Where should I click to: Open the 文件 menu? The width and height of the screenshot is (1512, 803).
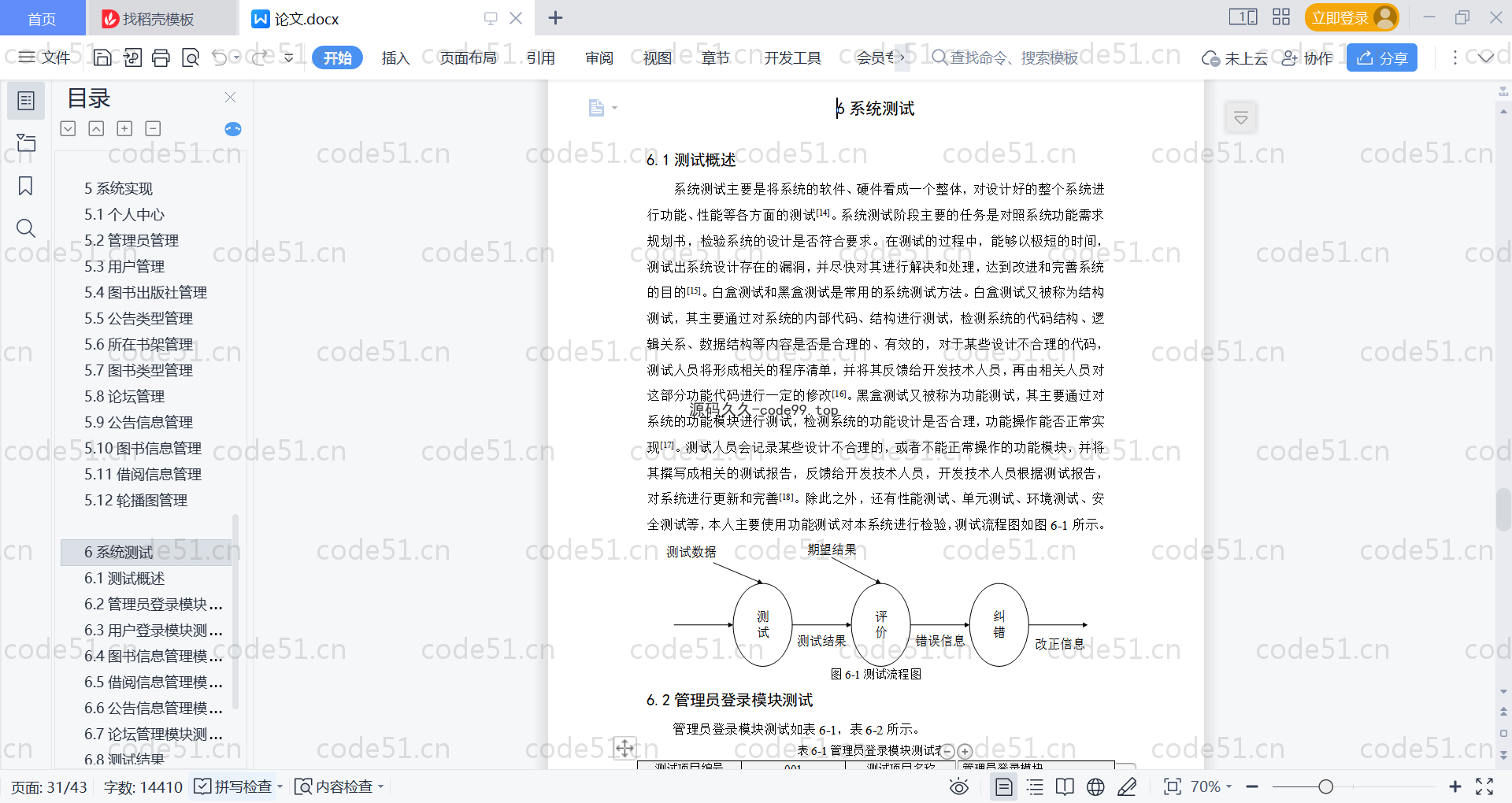click(45, 57)
